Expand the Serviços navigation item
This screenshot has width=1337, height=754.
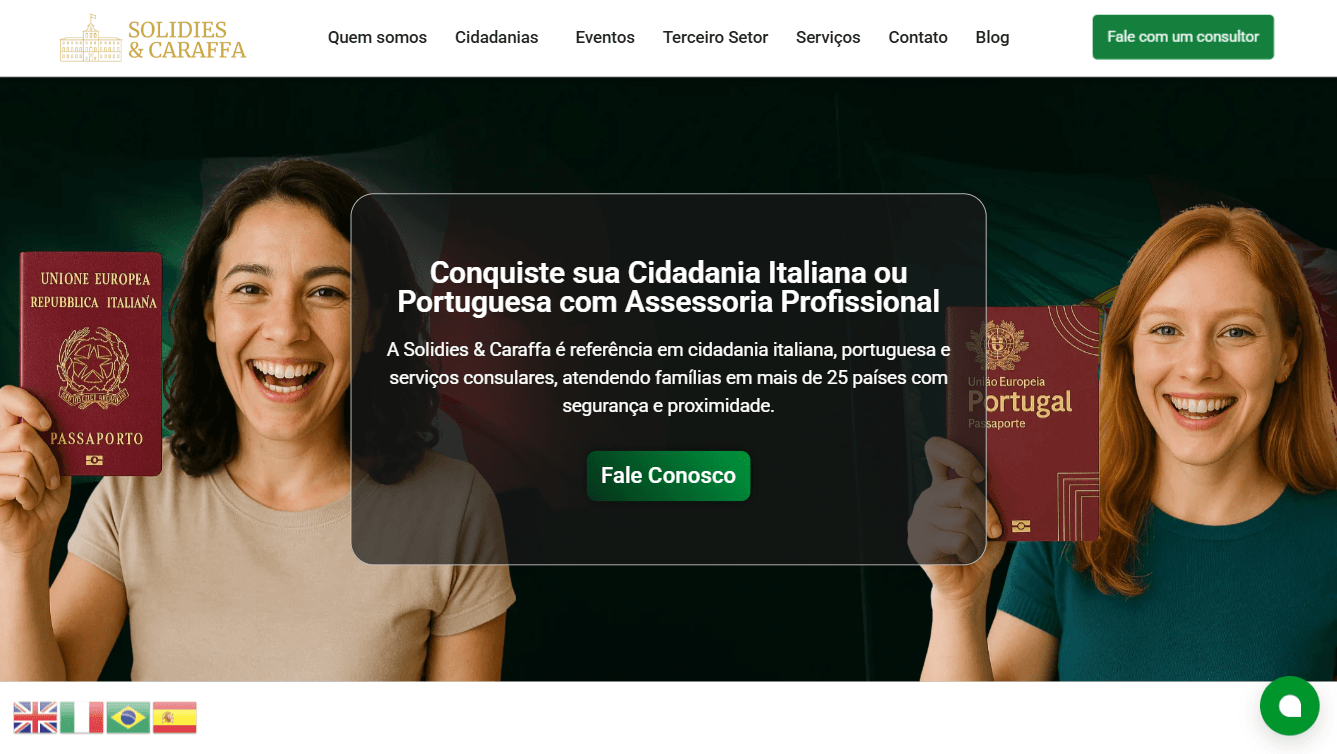pos(828,38)
